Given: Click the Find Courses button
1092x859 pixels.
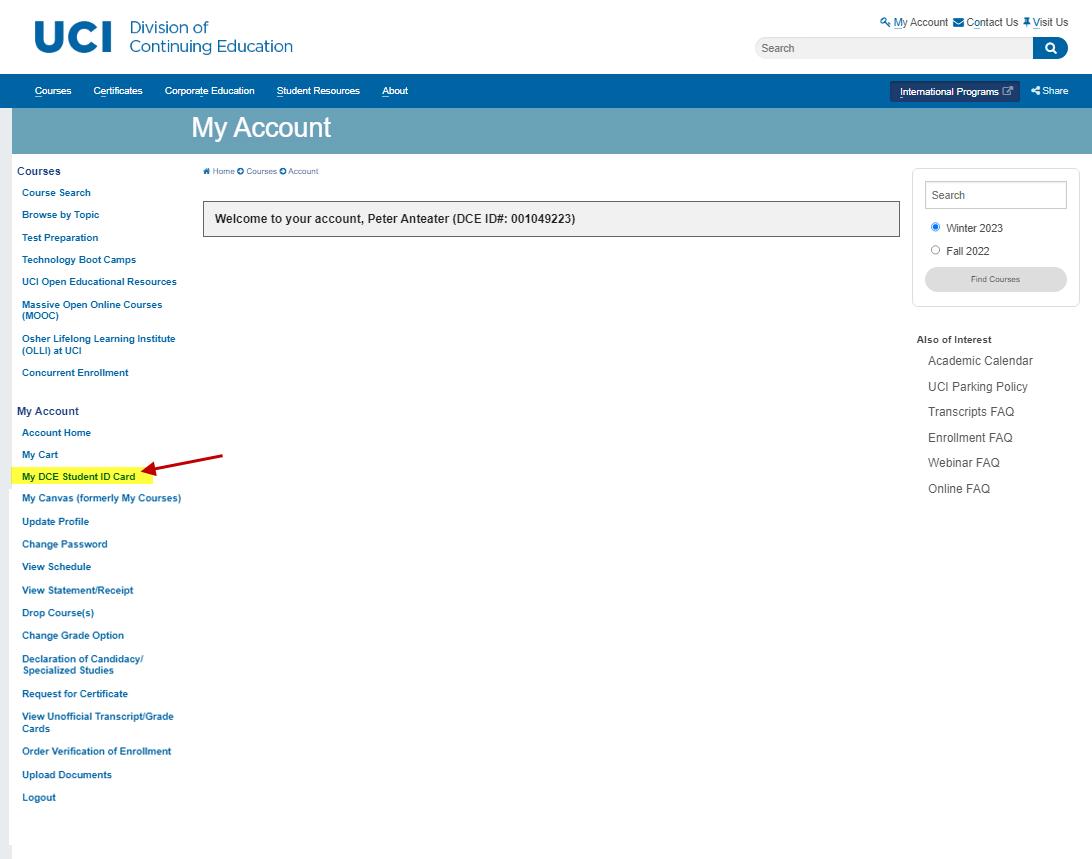Looking at the screenshot, I should click(x=995, y=279).
